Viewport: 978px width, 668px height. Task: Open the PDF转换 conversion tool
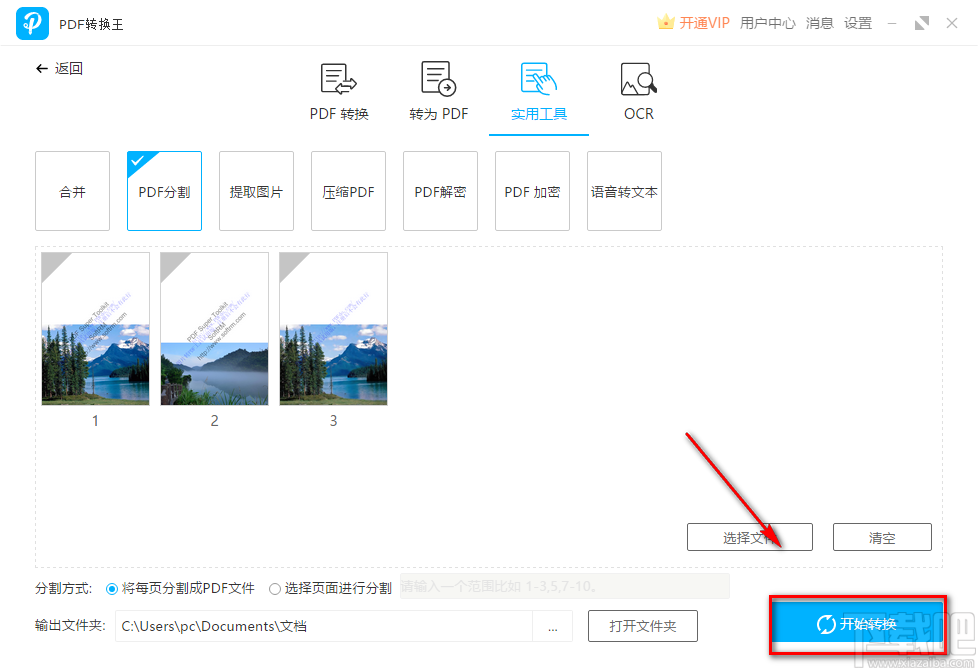click(337, 90)
